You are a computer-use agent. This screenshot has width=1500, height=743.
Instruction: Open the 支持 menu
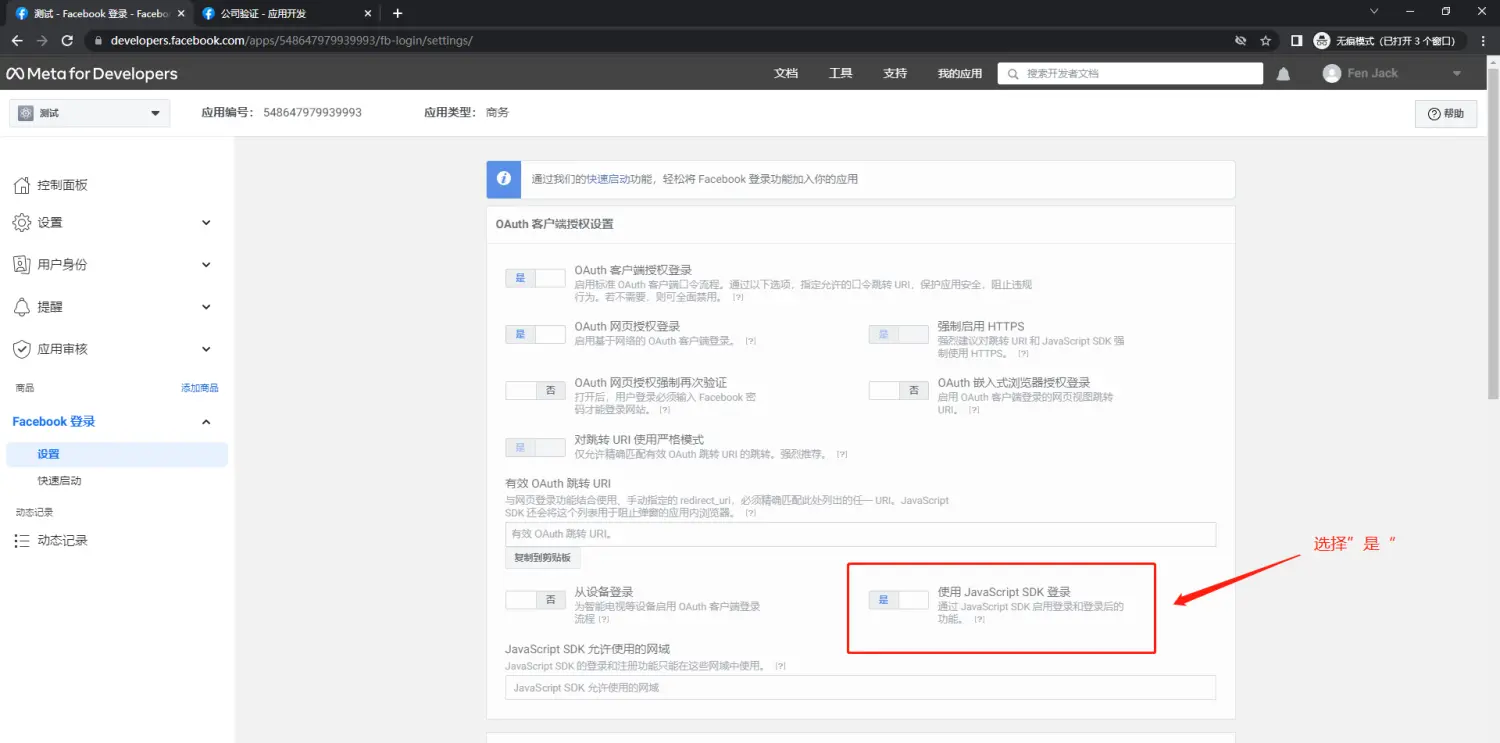[895, 74]
